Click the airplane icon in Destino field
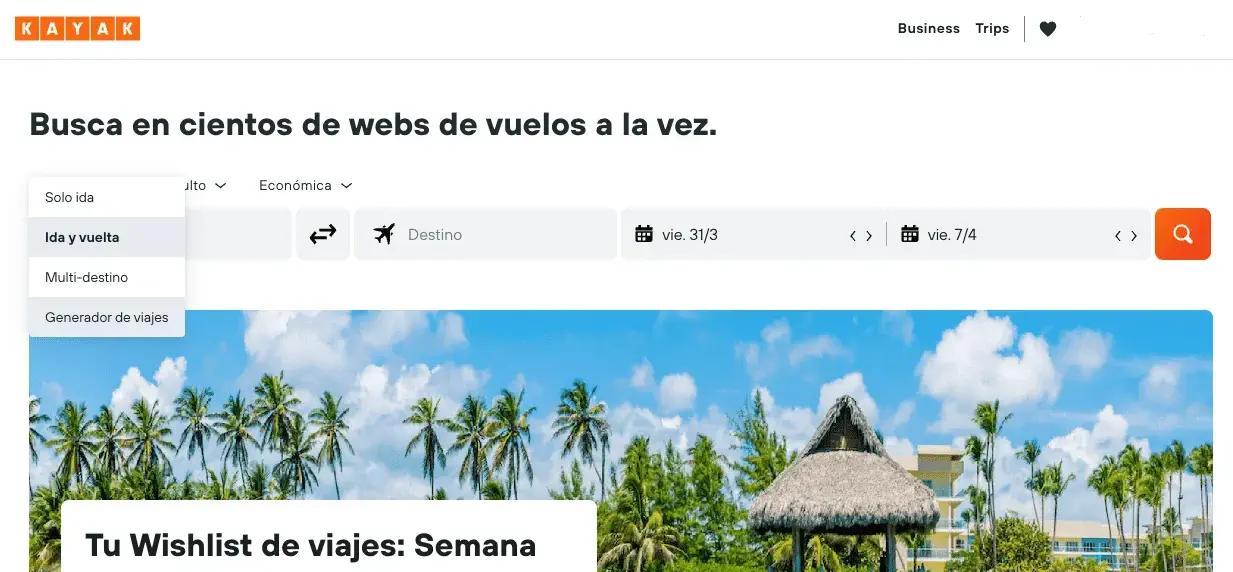The height and width of the screenshot is (572, 1233). pyautogui.click(x=384, y=234)
